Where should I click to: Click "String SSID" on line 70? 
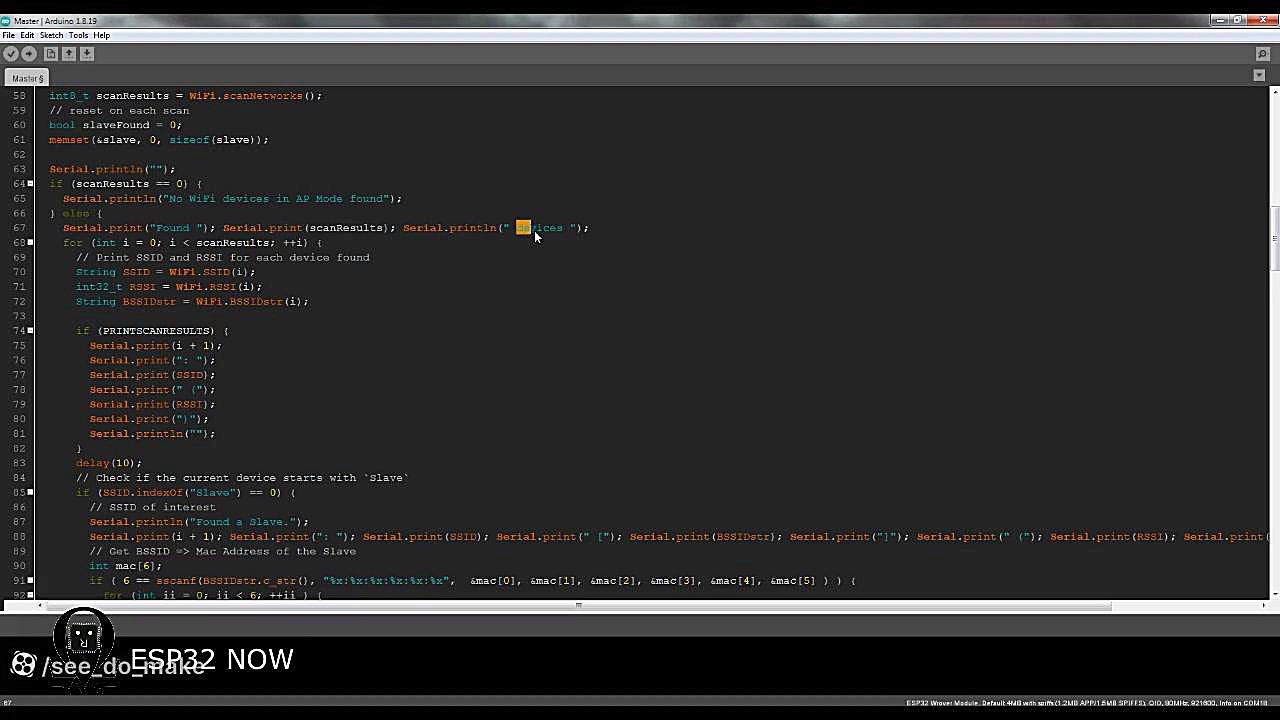tap(112, 272)
